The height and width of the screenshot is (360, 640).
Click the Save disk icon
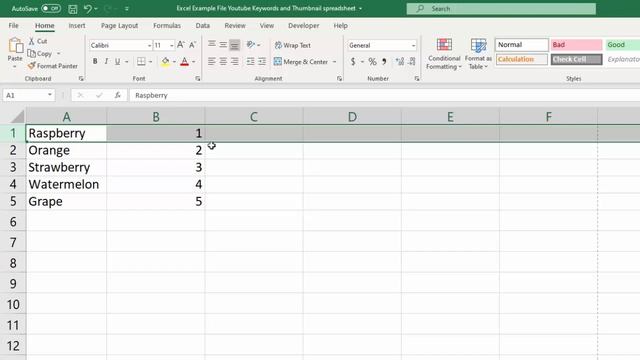[x=73, y=9]
